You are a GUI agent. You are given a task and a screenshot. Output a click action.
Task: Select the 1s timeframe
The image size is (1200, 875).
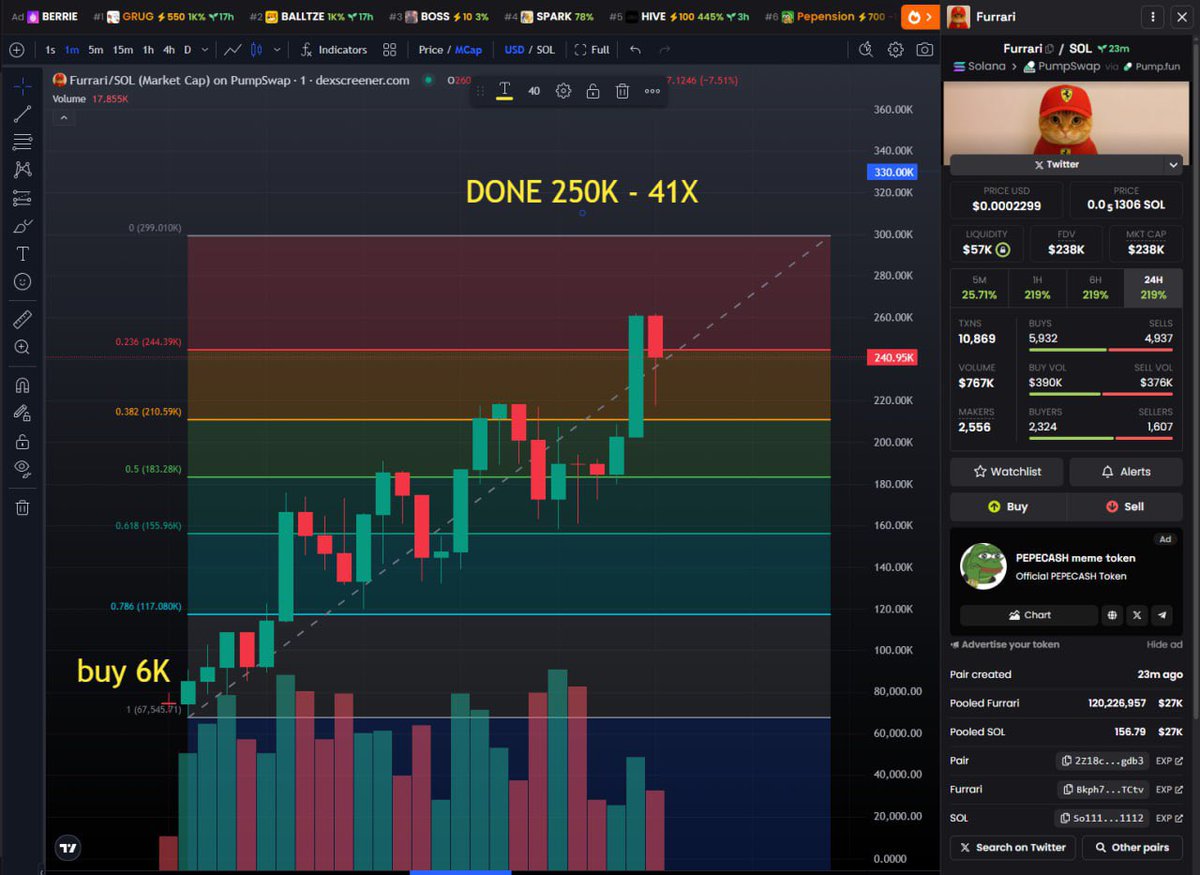(50, 49)
